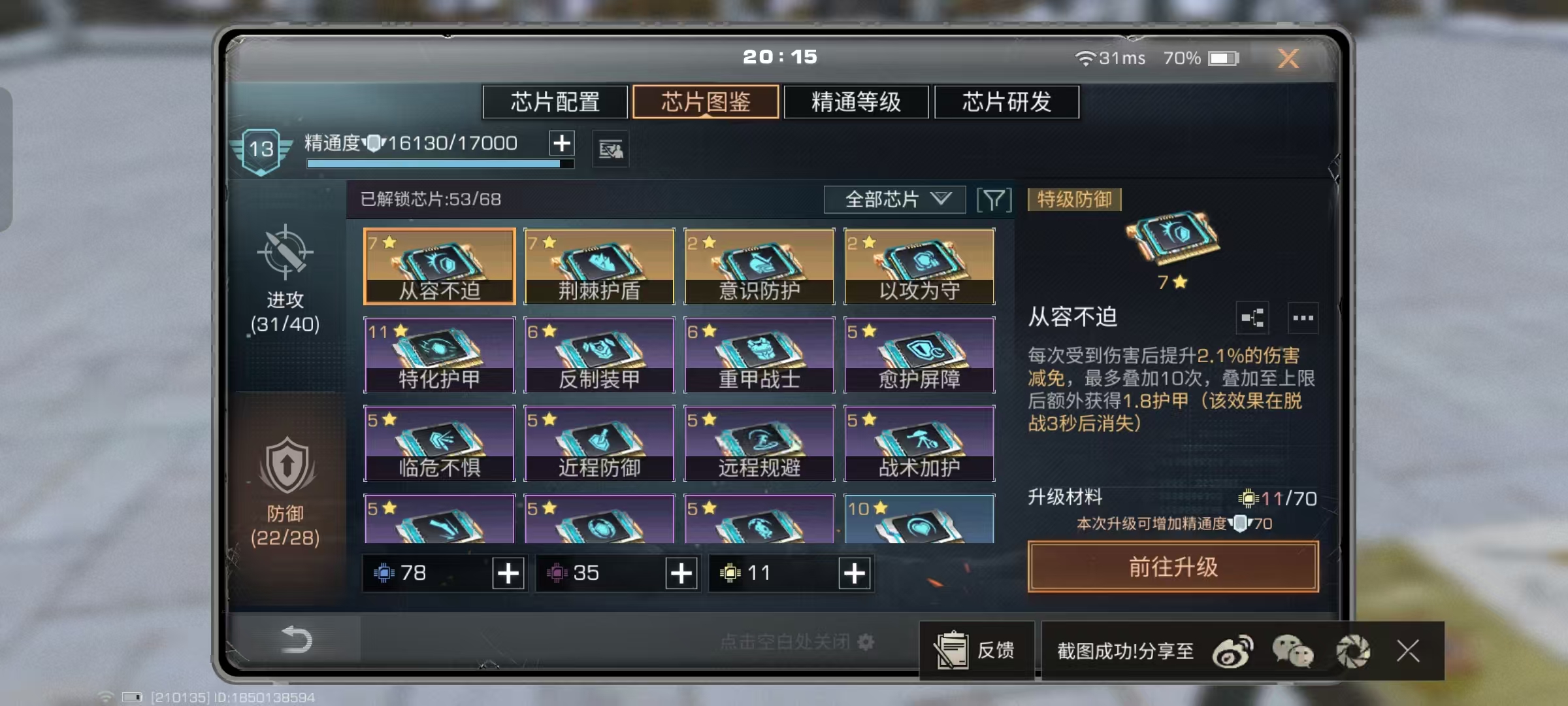The height and width of the screenshot is (706, 1568).
Task: Add more gold chip material (11)
Action: tap(855, 573)
